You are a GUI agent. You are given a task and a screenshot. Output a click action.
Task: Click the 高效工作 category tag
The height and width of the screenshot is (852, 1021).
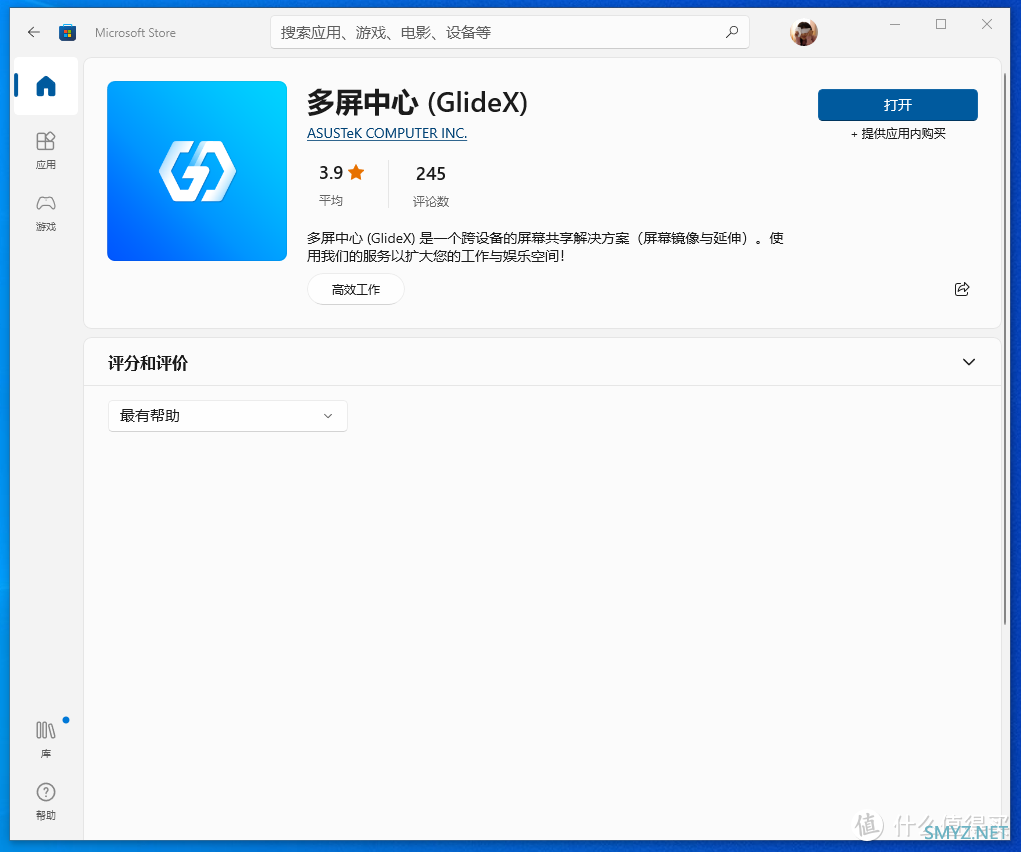(356, 289)
